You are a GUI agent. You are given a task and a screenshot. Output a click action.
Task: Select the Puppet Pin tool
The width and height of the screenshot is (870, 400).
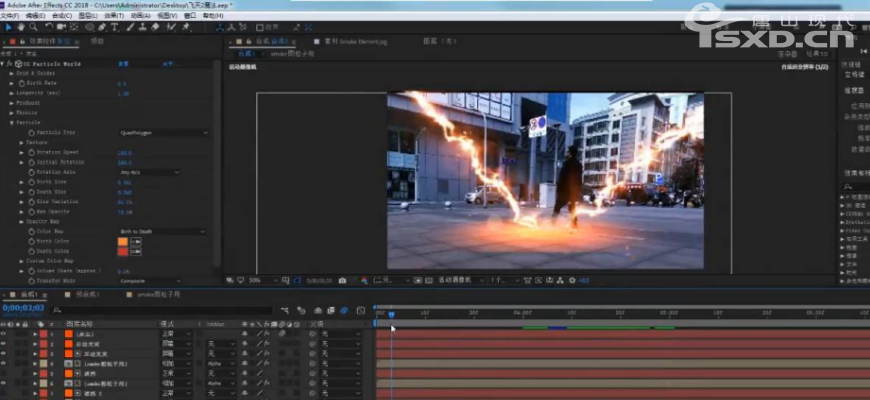[x=186, y=27]
